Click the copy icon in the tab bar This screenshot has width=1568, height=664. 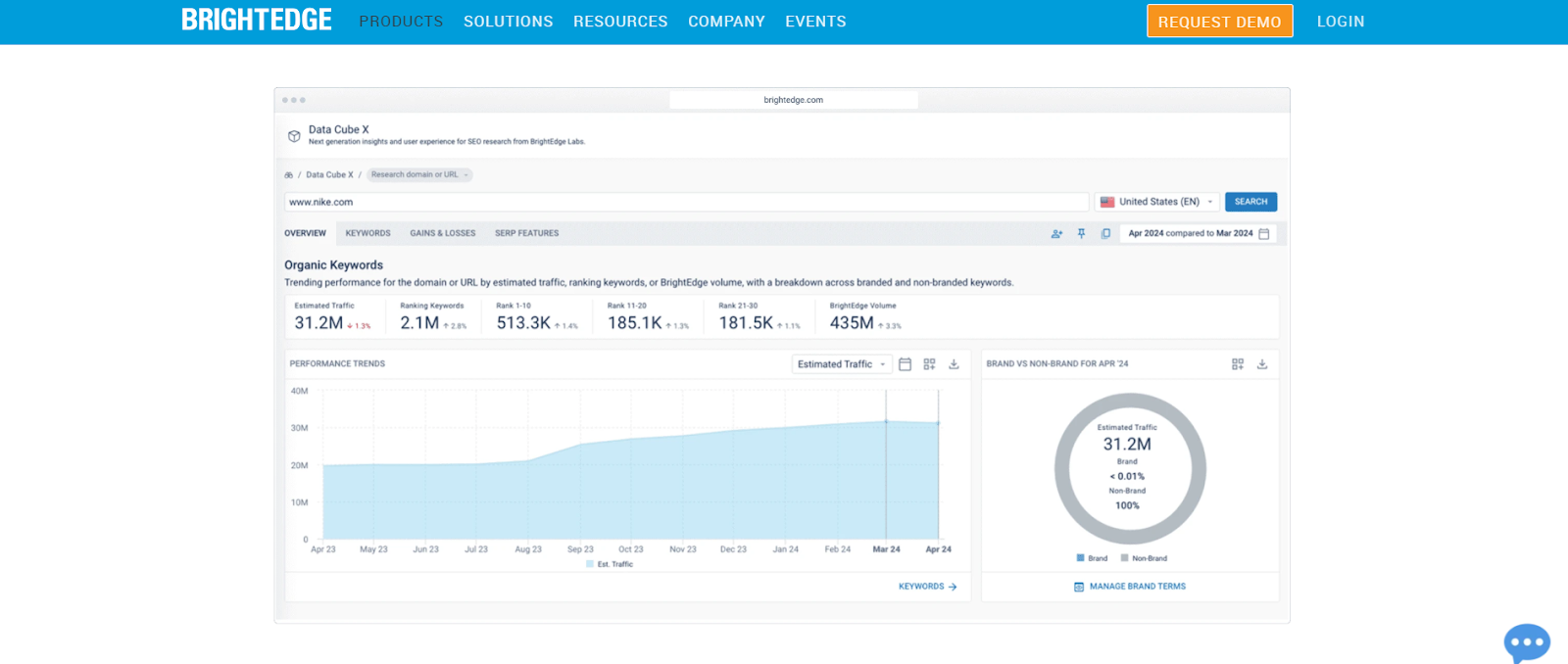click(x=1105, y=234)
